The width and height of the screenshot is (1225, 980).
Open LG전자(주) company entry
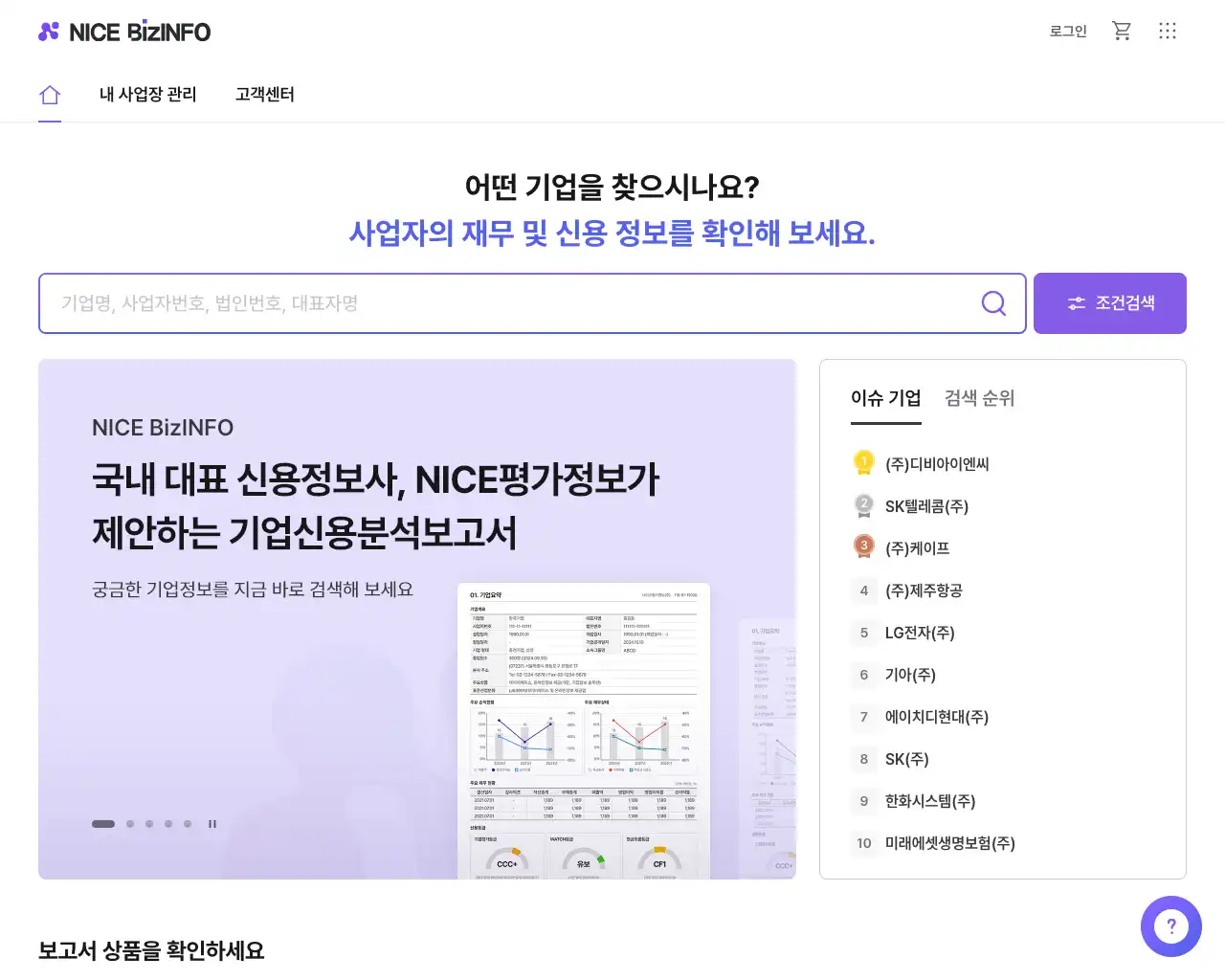(919, 633)
